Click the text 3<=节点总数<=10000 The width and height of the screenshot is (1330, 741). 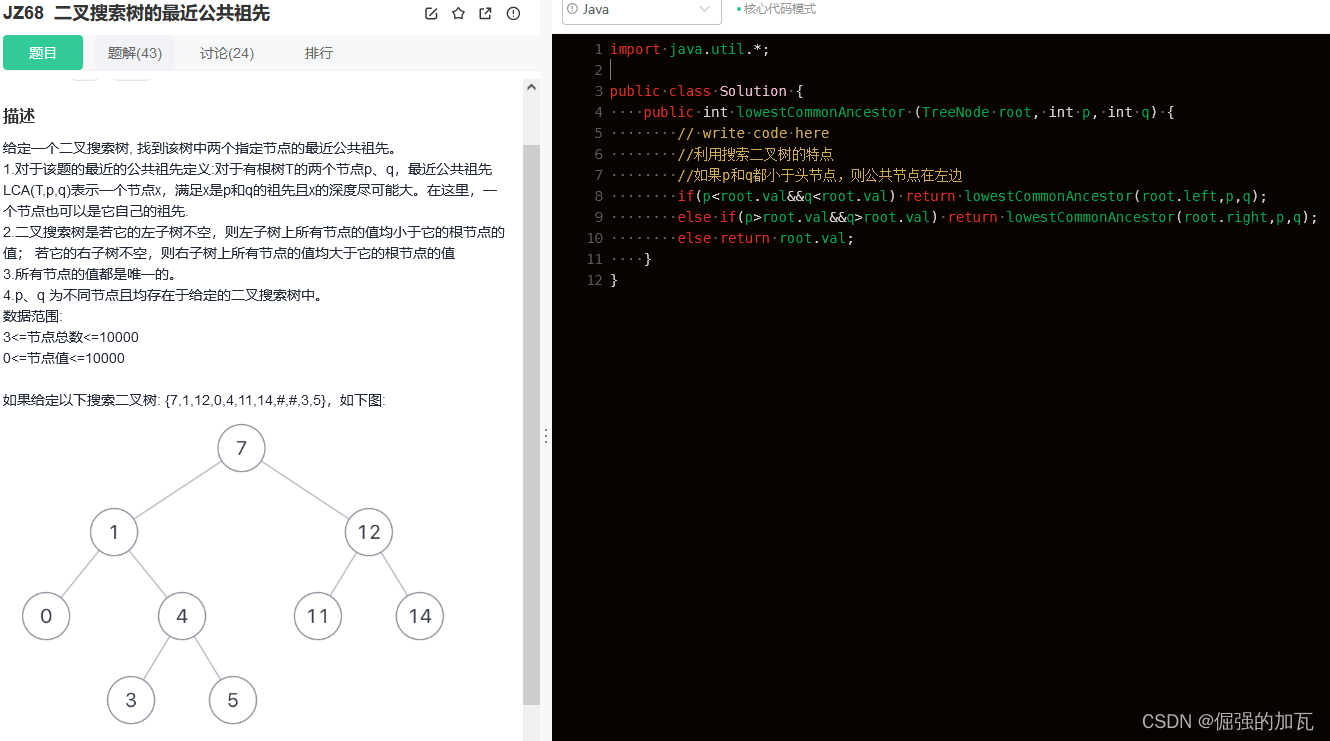tap(71, 337)
